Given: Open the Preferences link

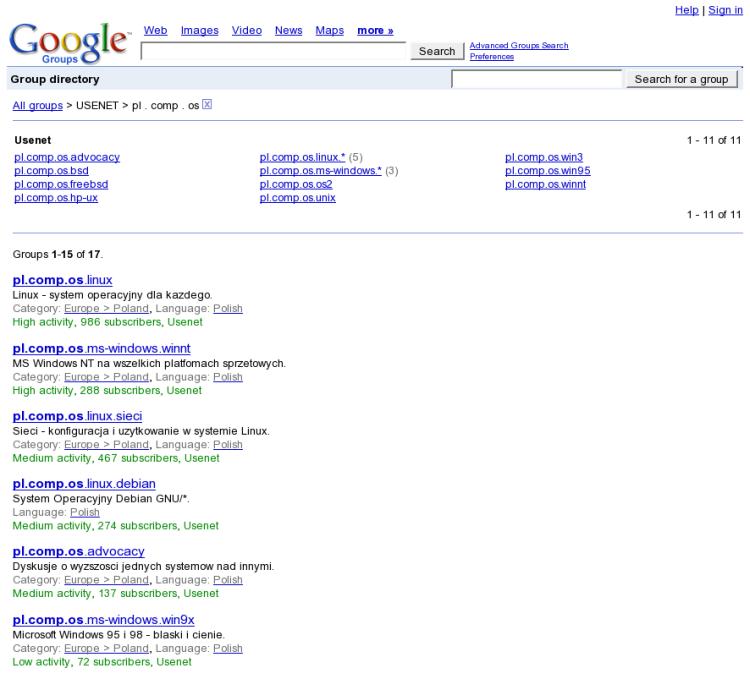Looking at the screenshot, I should [492, 56].
